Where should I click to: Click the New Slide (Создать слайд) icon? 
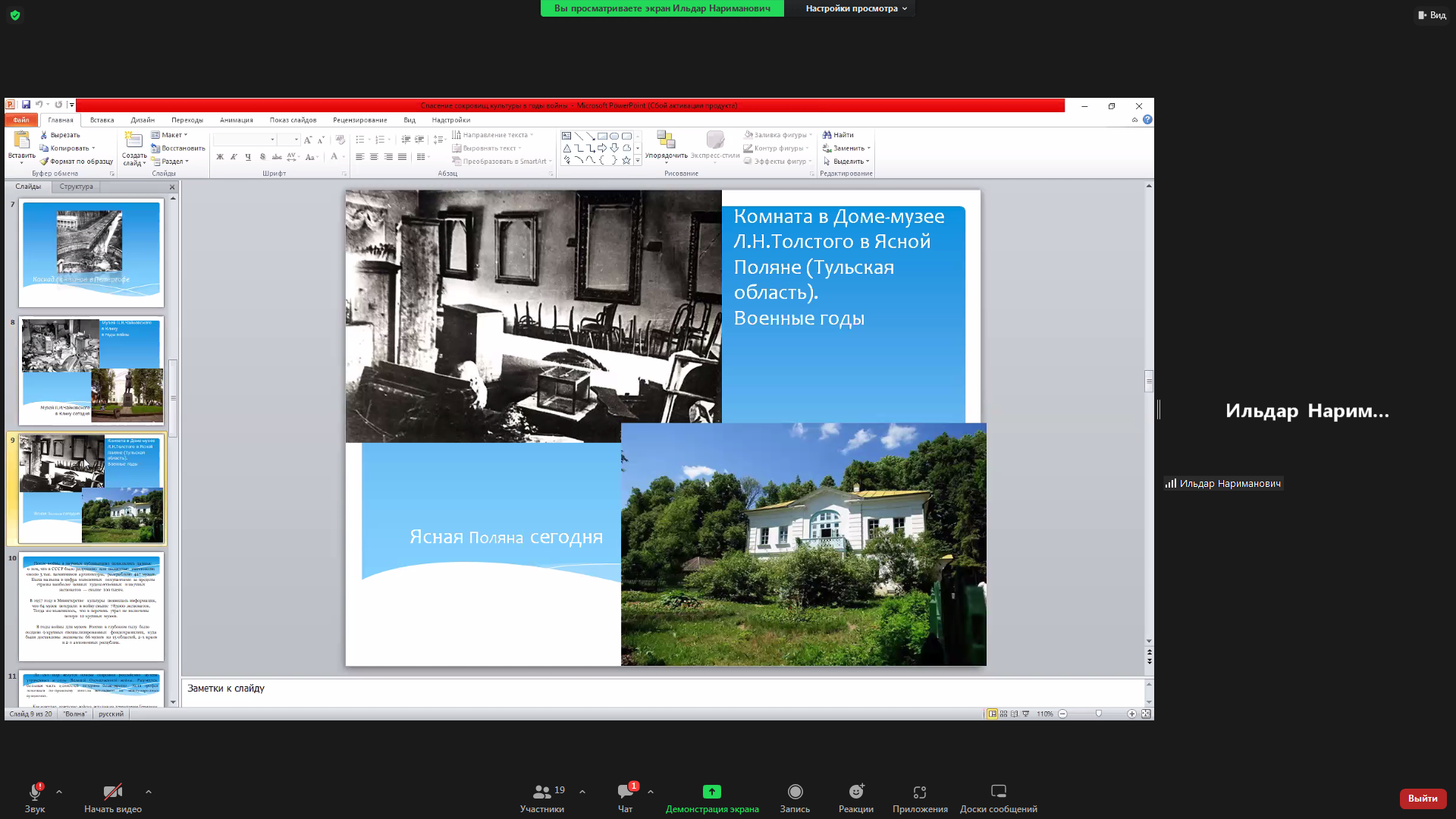click(x=133, y=140)
